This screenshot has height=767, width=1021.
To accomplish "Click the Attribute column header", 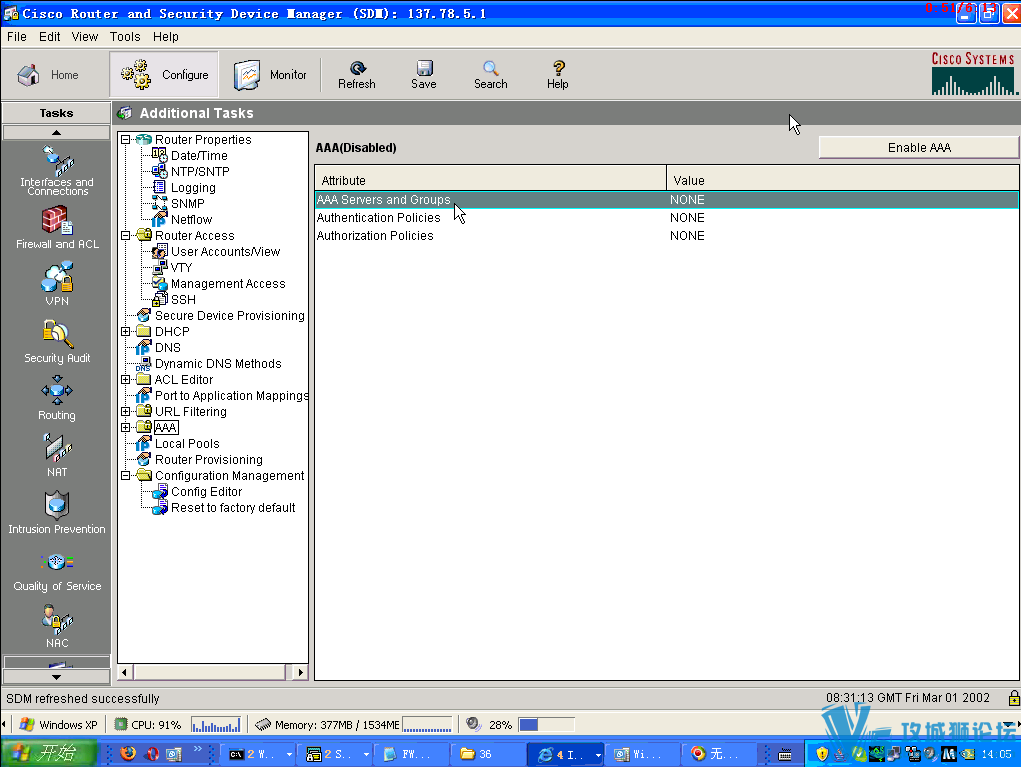I will (490, 180).
